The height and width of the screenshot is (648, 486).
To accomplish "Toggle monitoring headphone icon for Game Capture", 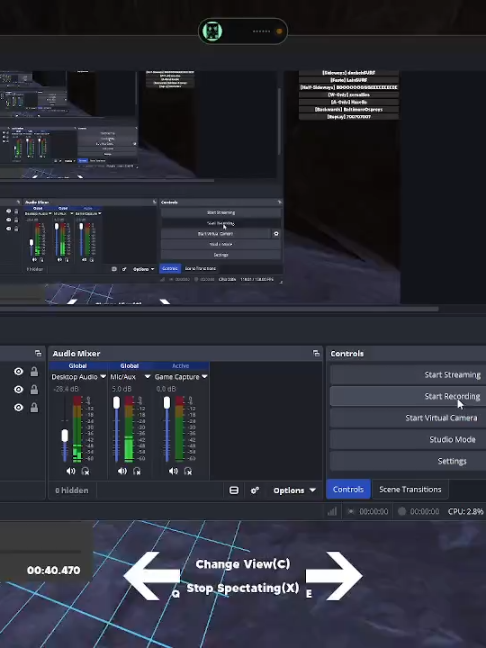I will (x=188, y=471).
